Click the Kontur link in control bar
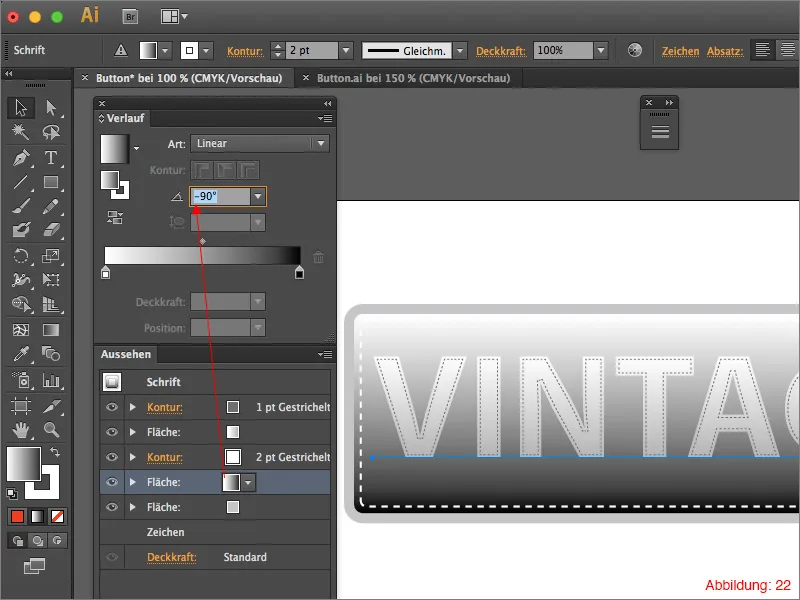 pyautogui.click(x=245, y=51)
